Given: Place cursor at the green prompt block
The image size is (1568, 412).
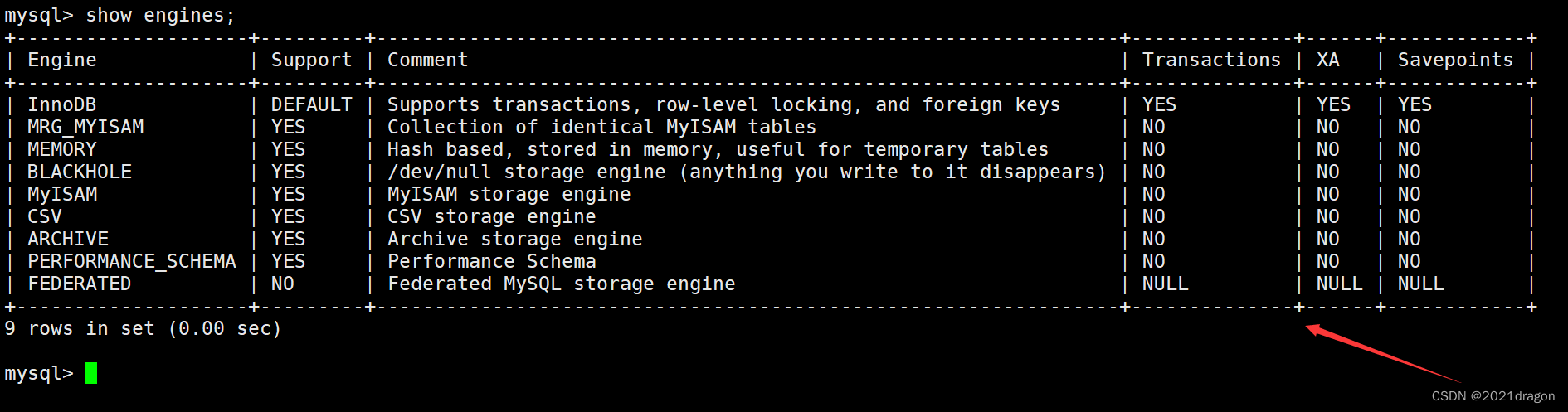Looking at the screenshot, I should click(91, 373).
